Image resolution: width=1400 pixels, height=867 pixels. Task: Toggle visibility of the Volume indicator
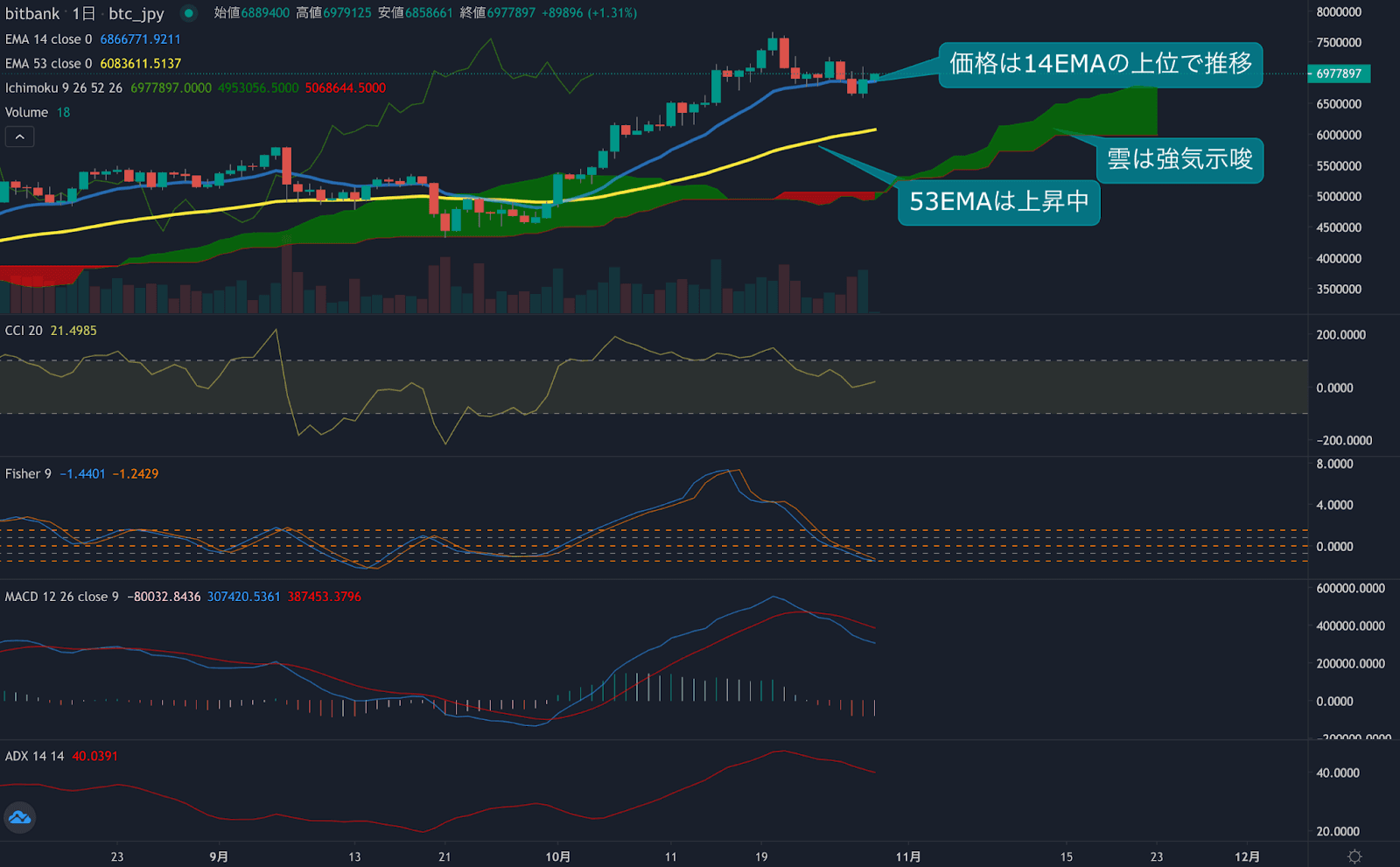[x=26, y=112]
